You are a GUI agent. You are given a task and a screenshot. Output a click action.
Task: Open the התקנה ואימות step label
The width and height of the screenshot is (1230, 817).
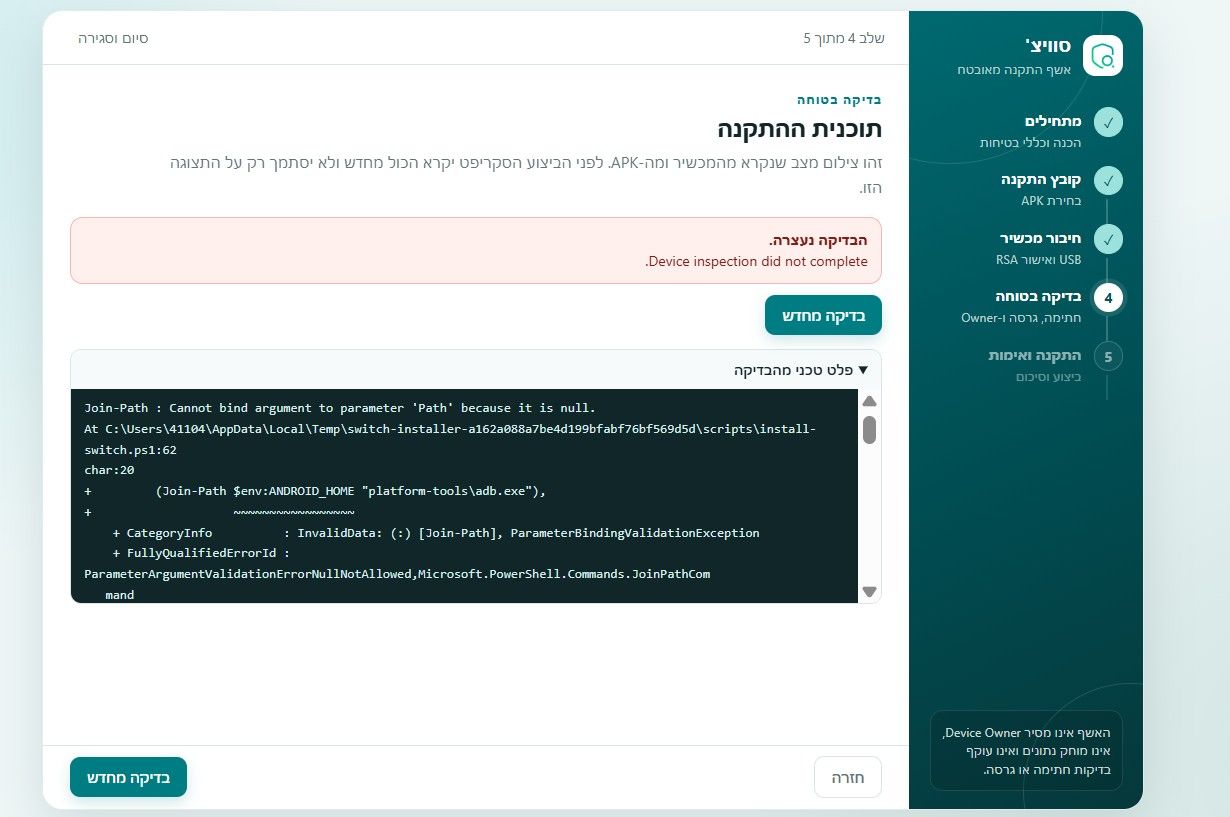pos(1036,355)
